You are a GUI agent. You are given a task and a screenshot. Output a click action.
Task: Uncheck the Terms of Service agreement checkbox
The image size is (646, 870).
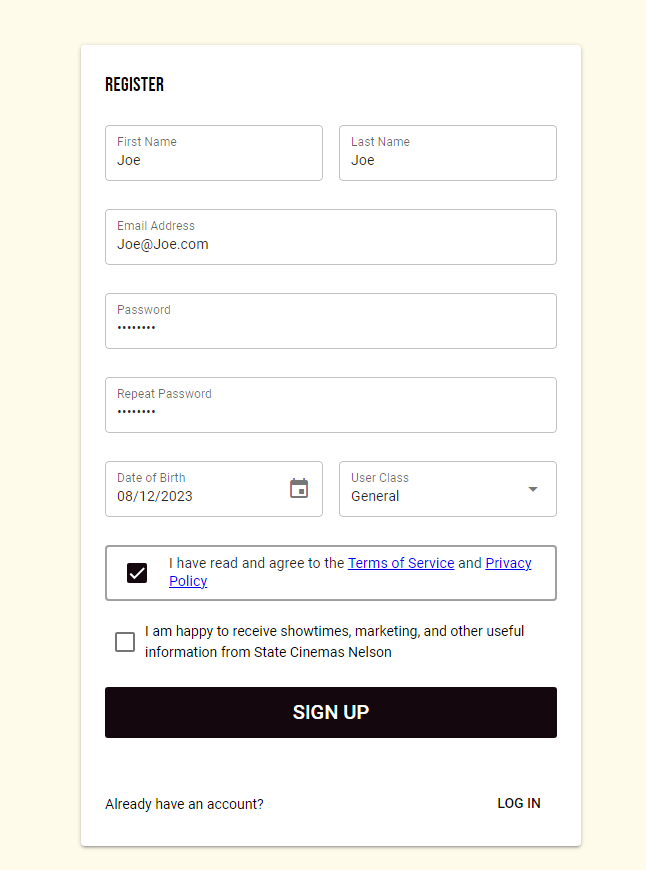pyautogui.click(x=137, y=573)
